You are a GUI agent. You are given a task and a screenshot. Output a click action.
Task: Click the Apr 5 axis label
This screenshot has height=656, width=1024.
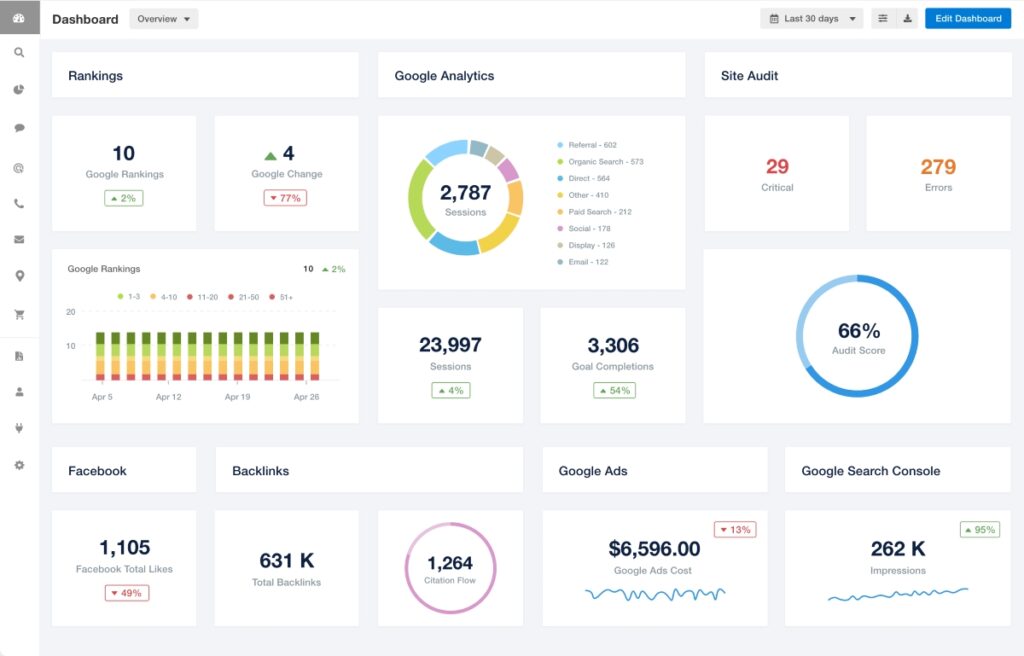pos(102,397)
